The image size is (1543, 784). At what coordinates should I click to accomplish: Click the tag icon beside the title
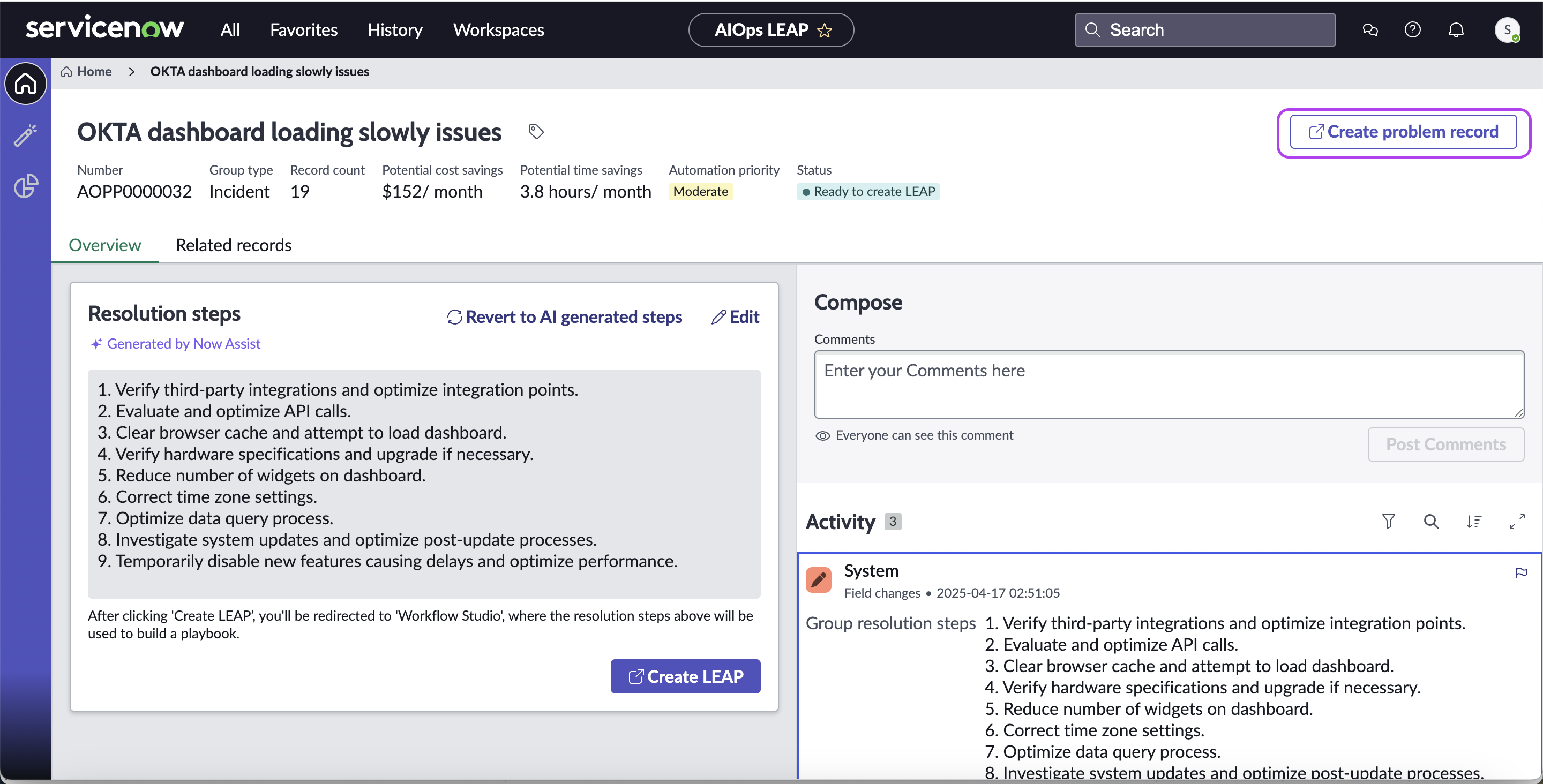(x=536, y=131)
